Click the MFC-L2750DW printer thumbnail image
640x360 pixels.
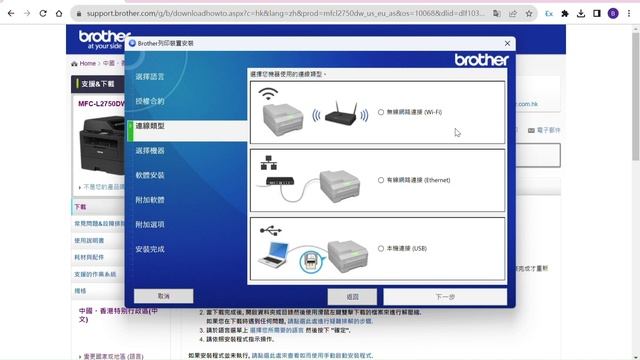point(102,145)
